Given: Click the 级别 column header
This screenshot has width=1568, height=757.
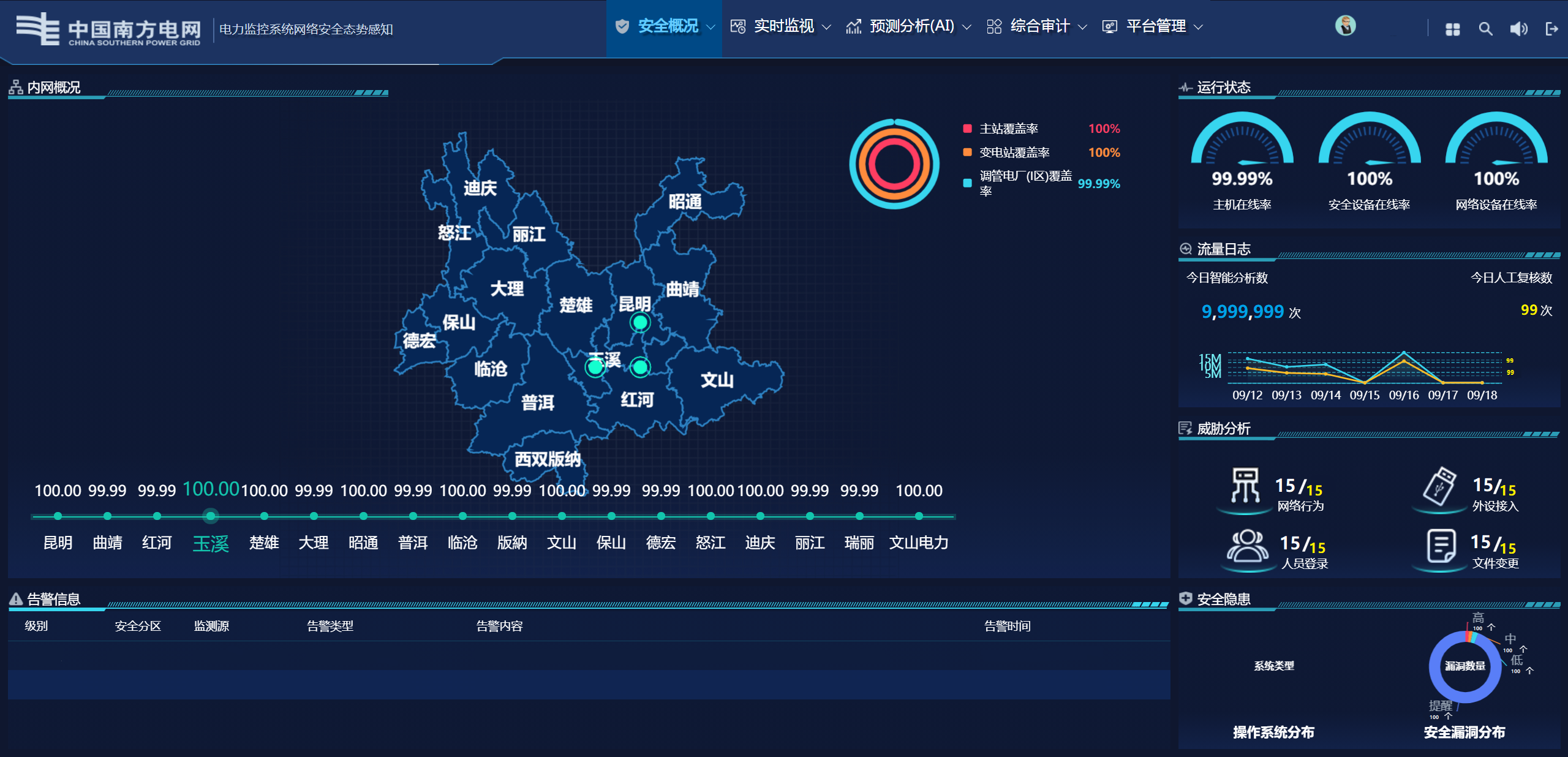Looking at the screenshot, I should coord(36,626).
